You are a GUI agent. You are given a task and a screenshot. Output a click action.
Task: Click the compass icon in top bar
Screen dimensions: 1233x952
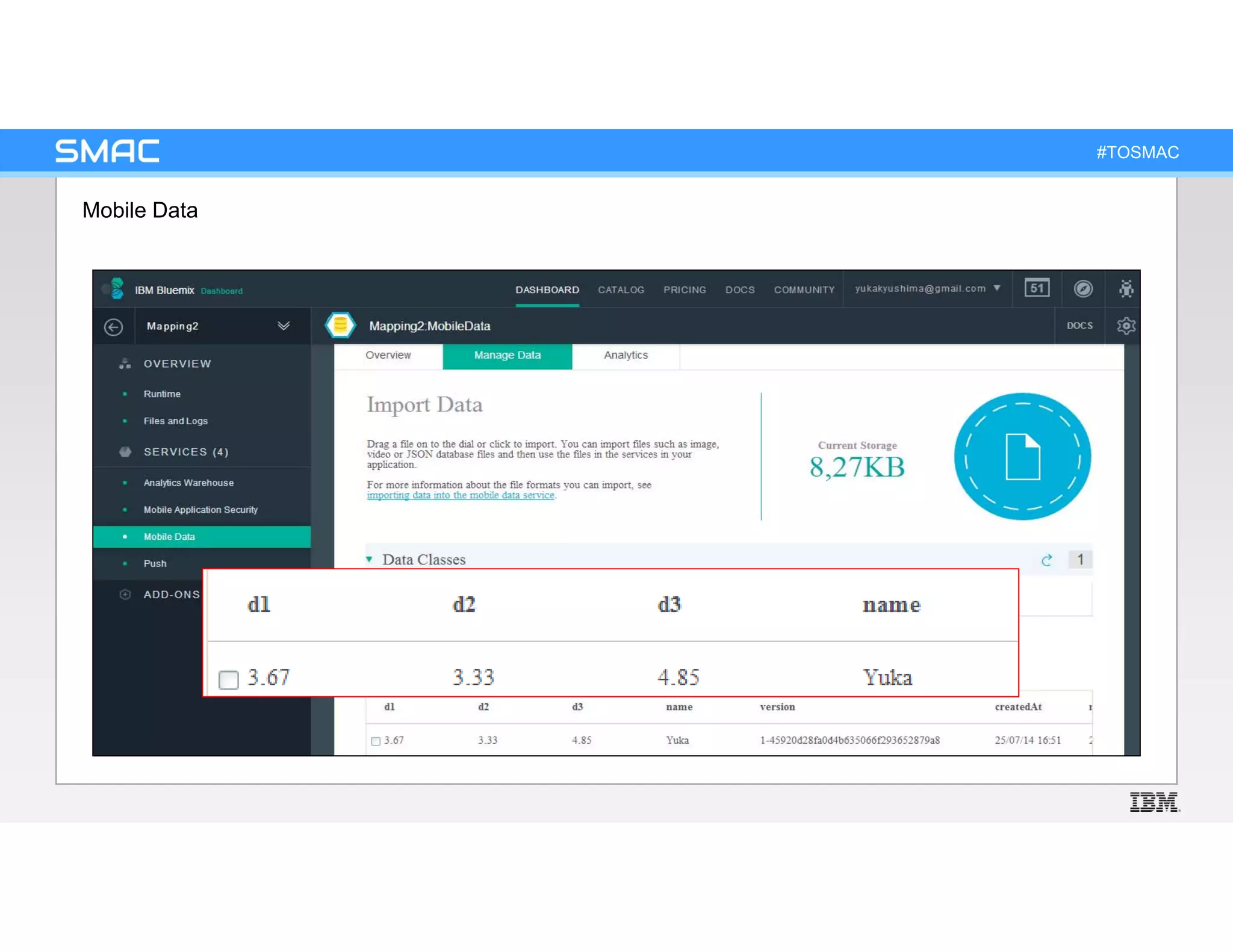(x=1083, y=289)
